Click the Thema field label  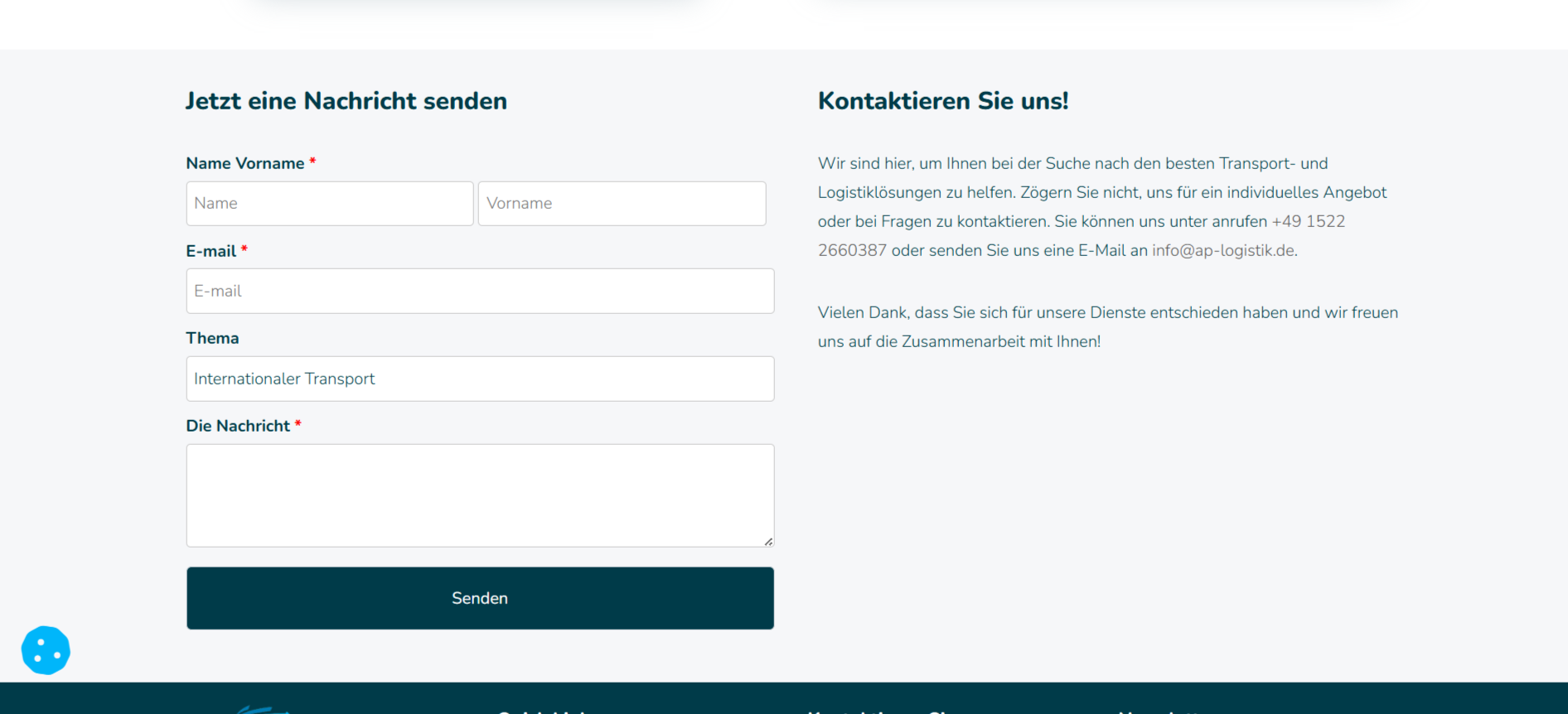(x=212, y=338)
